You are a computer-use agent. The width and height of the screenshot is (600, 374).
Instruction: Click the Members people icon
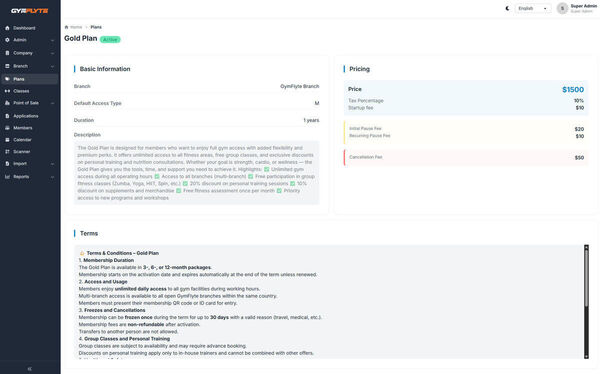pos(7,128)
